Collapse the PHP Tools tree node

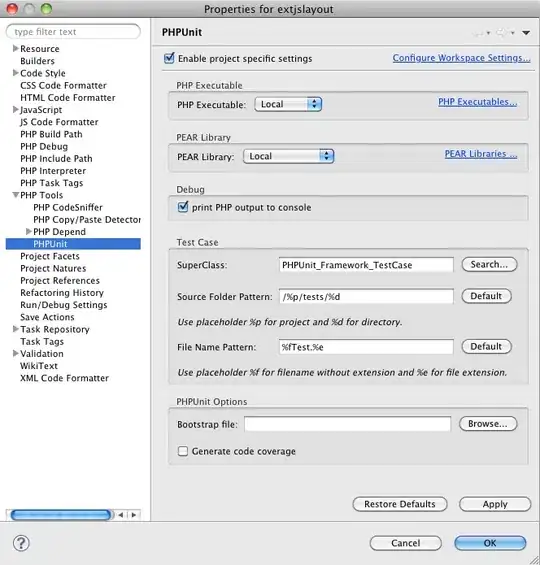click(x=15, y=195)
